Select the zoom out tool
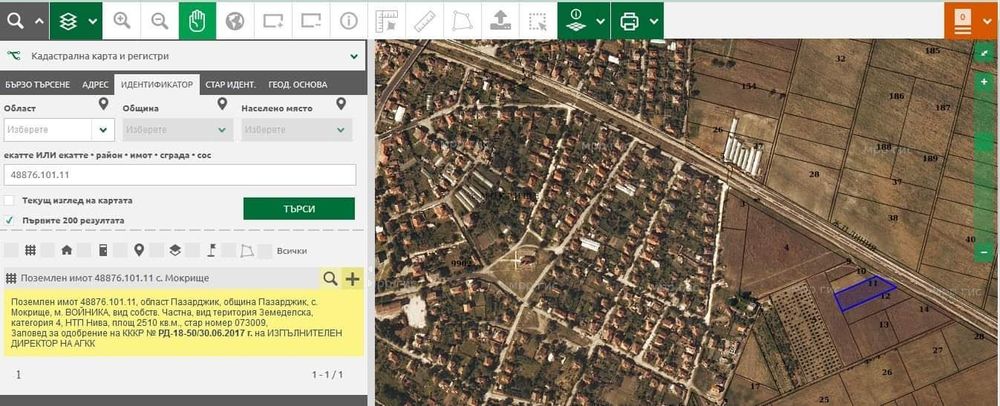 [x=159, y=21]
